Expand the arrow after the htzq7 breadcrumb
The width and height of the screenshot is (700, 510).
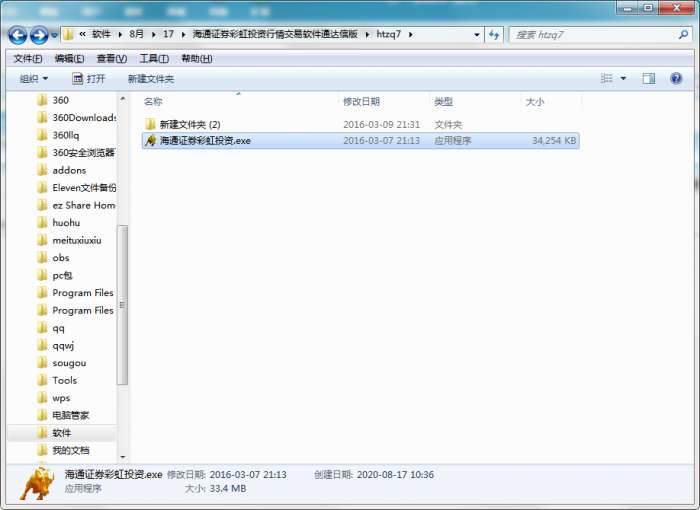pos(410,34)
